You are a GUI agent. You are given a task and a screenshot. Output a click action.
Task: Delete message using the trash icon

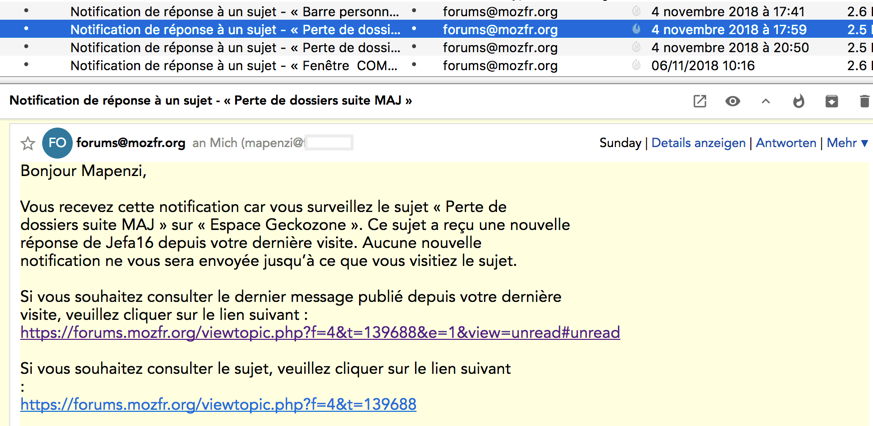[864, 101]
